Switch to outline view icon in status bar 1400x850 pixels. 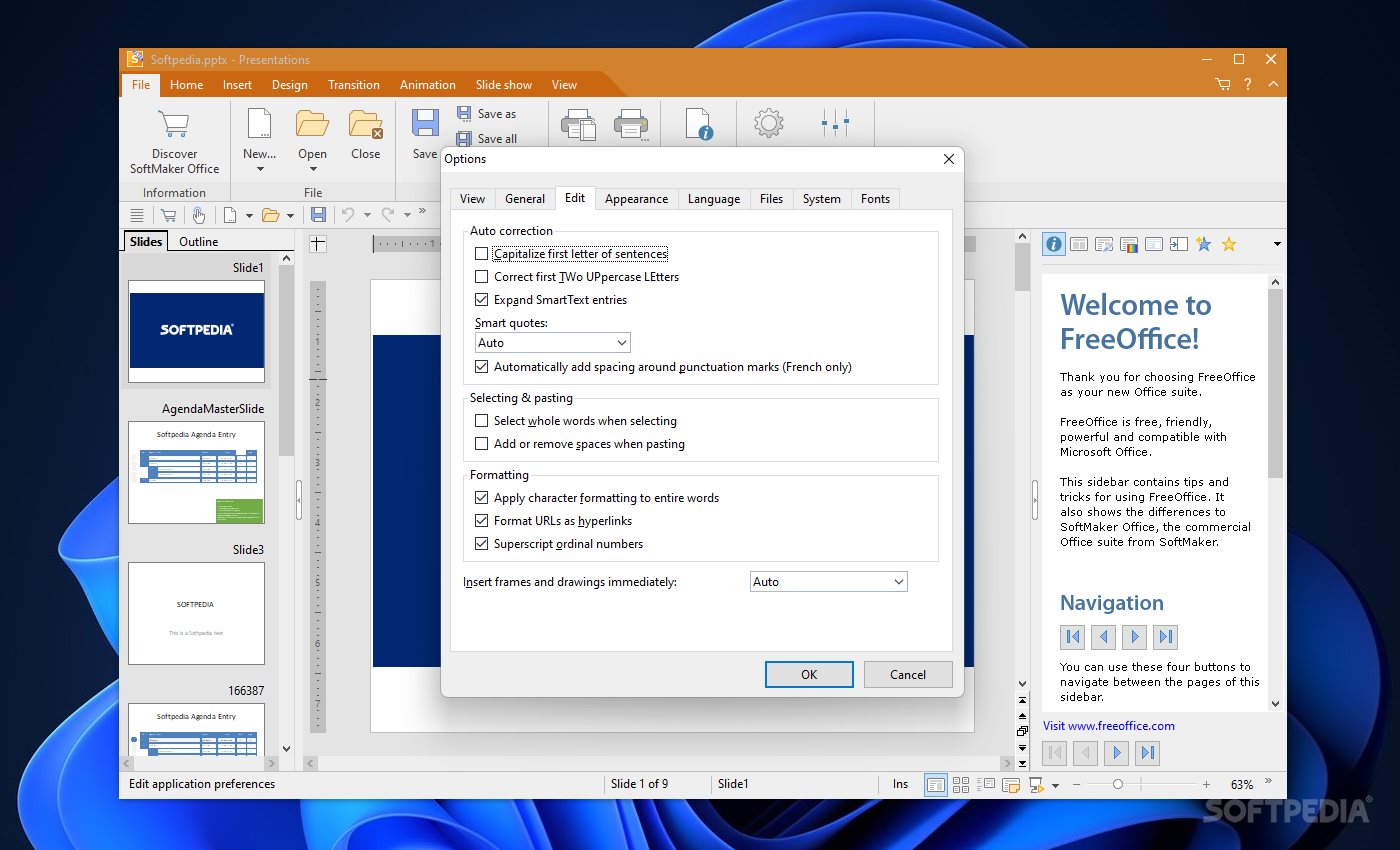(986, 785)
